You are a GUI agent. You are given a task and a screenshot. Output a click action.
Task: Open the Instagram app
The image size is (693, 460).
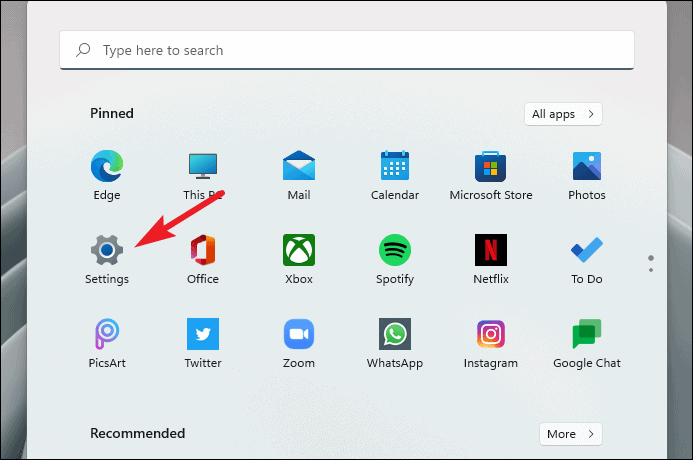(491, 334)
